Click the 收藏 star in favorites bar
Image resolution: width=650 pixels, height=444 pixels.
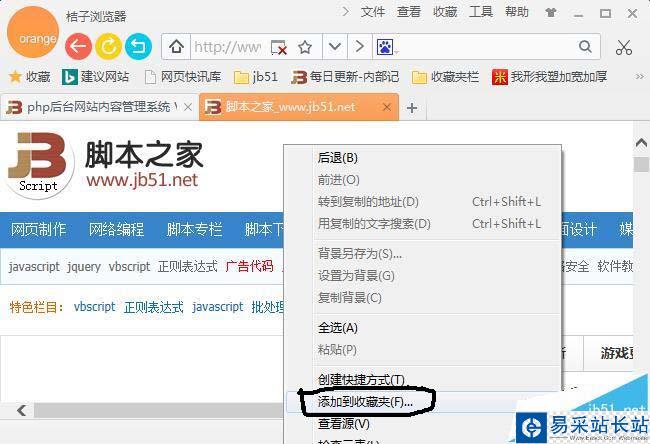coord(29,77)
